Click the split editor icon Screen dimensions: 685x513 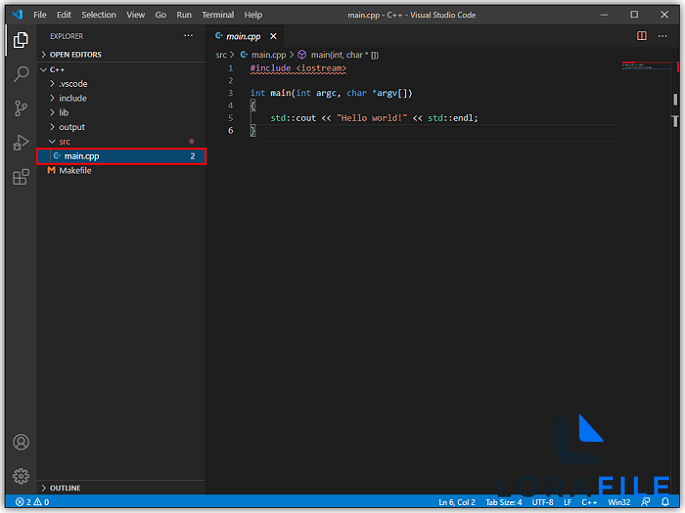[x=641, y=35]
